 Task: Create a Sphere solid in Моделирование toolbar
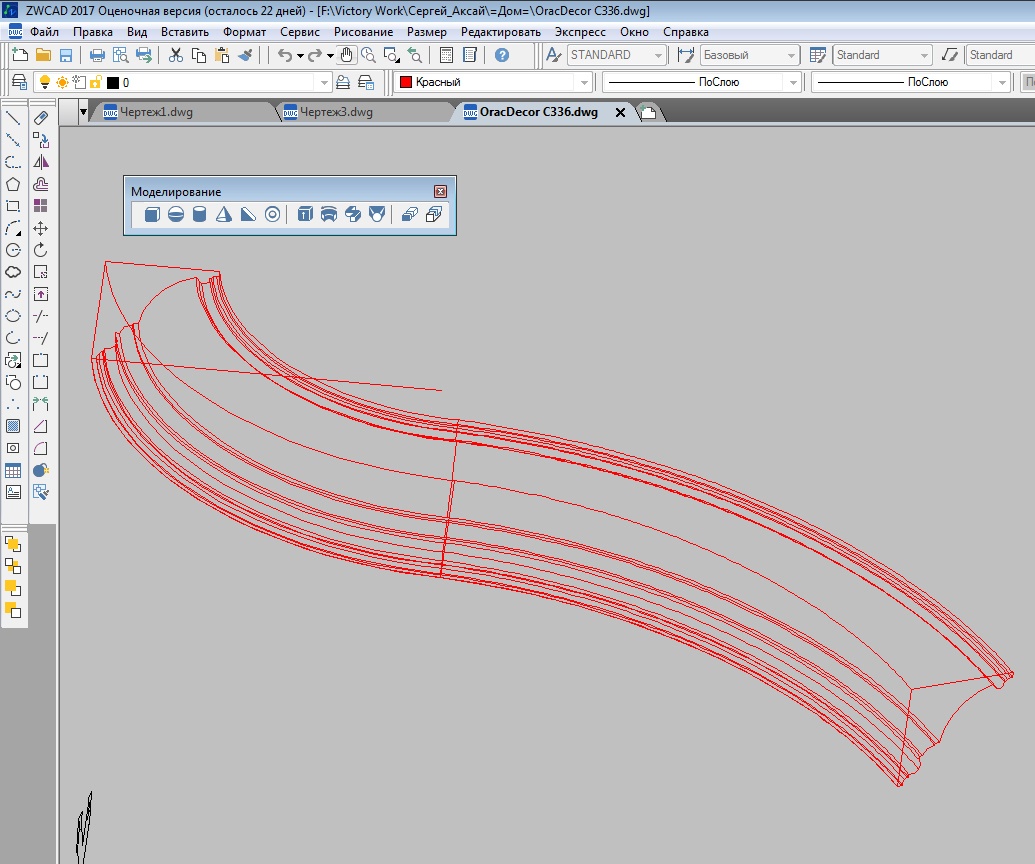click(176, 214)
